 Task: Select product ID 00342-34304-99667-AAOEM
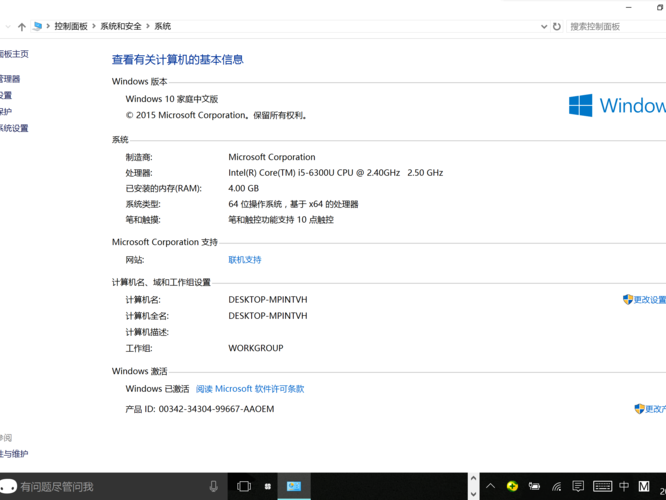coord(216,409)
